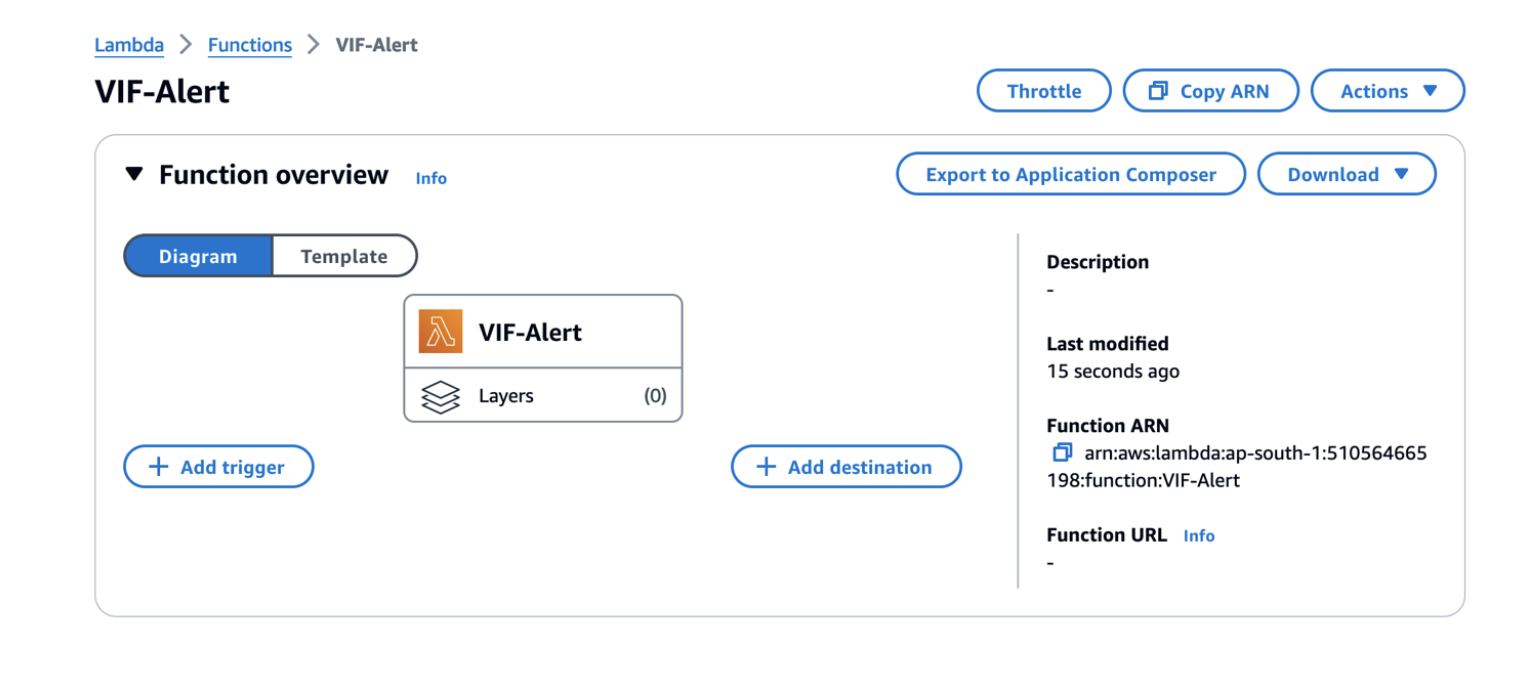The height and width of the screenshot is (675, 1534).
Task: Click the plus icon on Add destination
Action: tap(766, 467)
